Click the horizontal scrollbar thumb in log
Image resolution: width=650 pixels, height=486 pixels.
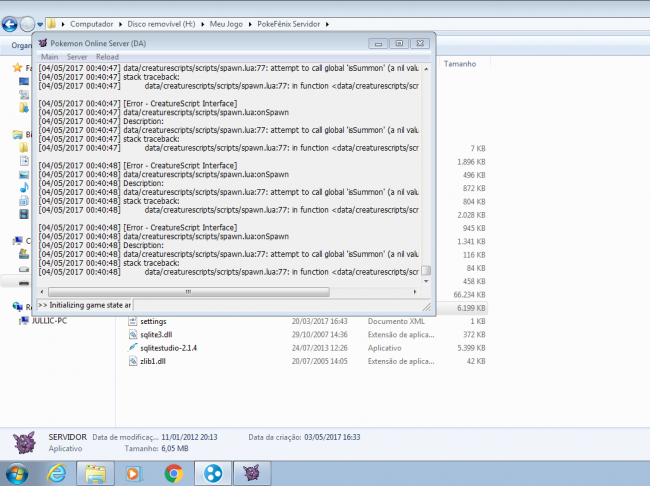[189, 292]
